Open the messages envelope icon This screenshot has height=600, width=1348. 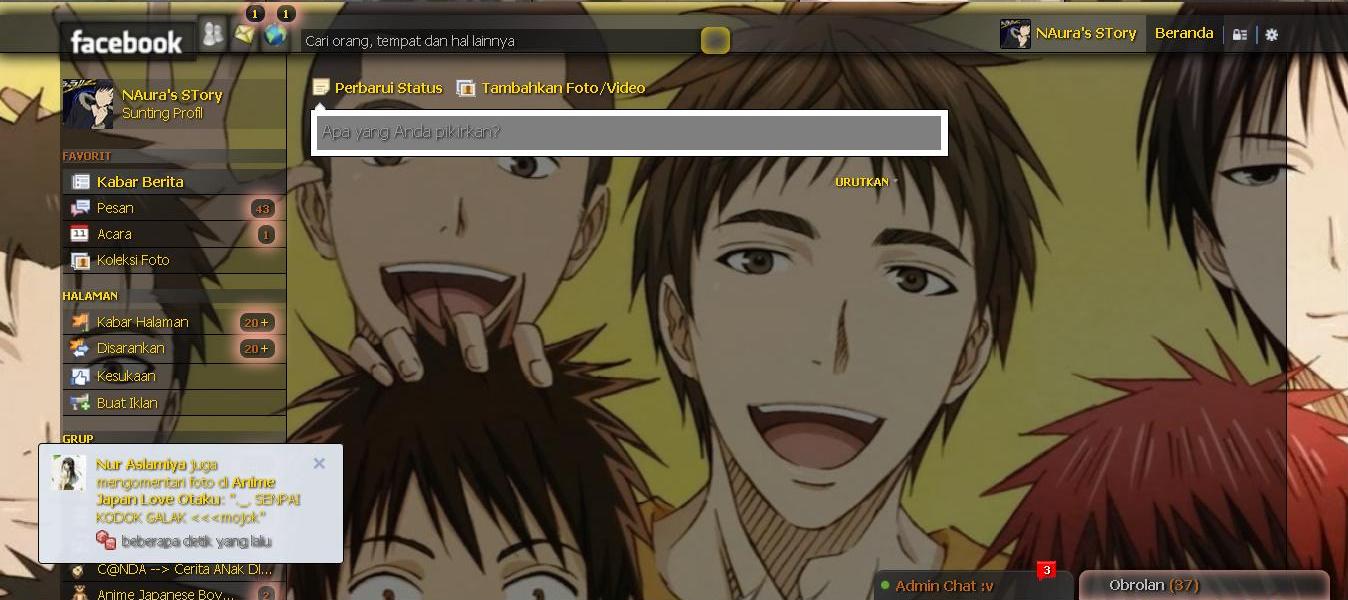(x=244, y=34)
